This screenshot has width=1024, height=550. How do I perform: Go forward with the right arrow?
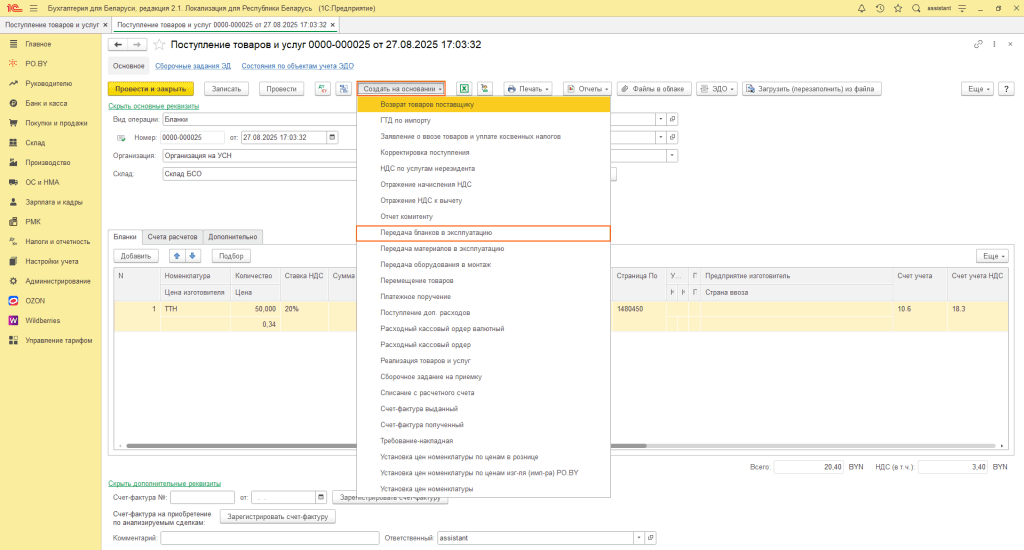point(136,44)
